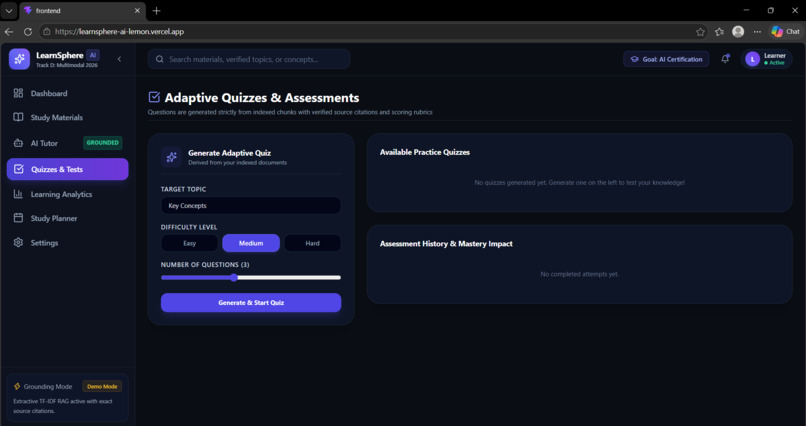Open the AI Tutor robot icon
The height and width of the screenshot is (426, 806).
(19, 143)
